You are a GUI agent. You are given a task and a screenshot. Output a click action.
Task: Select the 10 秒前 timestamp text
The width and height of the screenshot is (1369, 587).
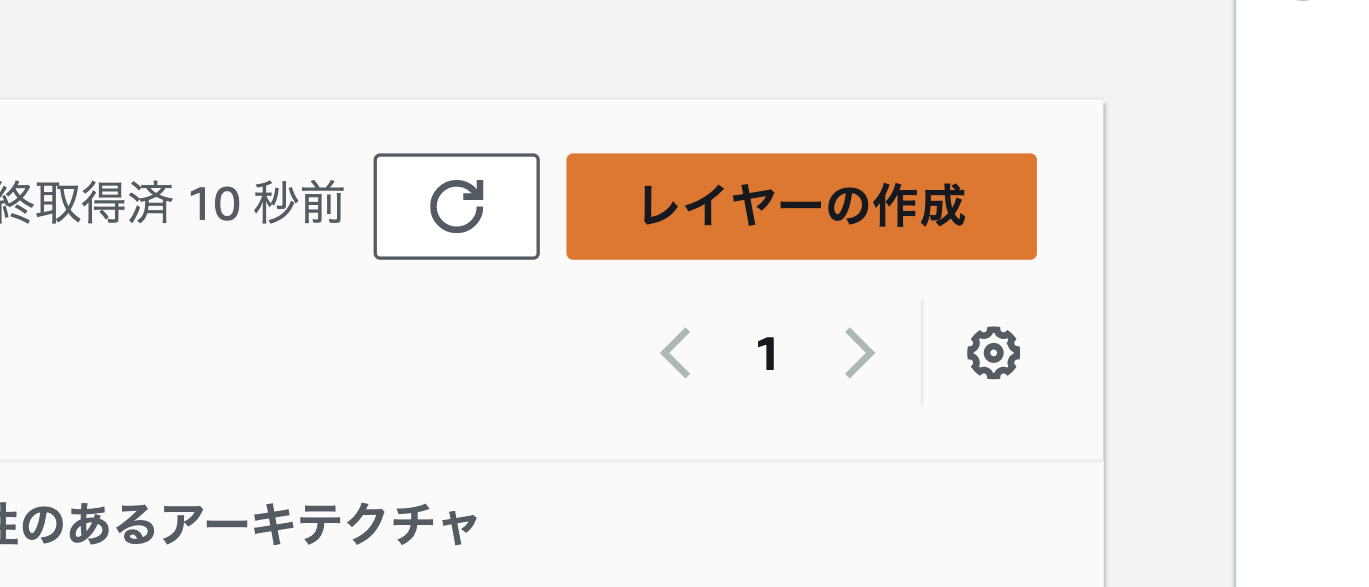point(265,203)
